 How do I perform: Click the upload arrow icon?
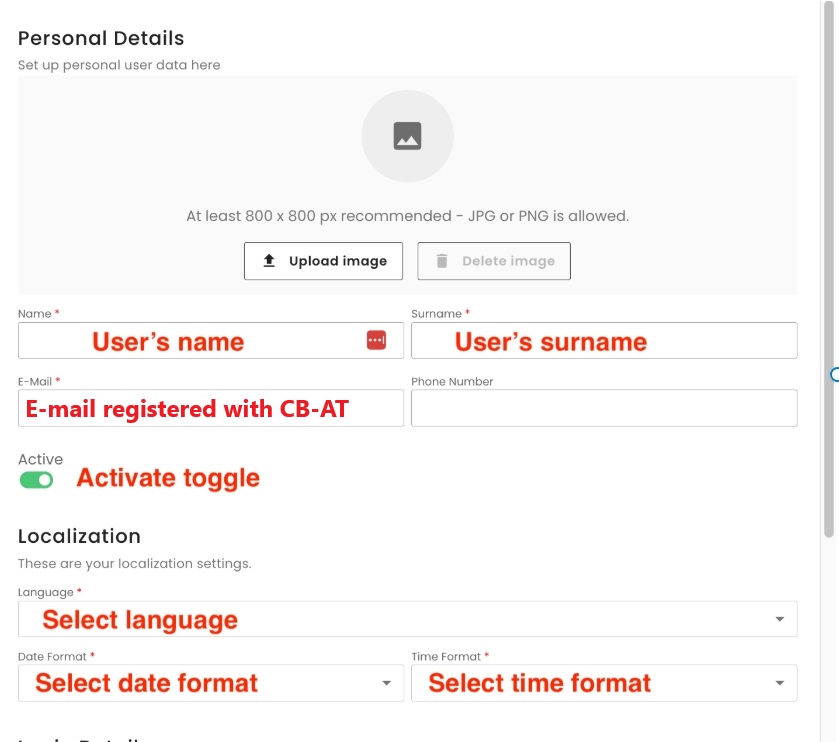point(269,261)
